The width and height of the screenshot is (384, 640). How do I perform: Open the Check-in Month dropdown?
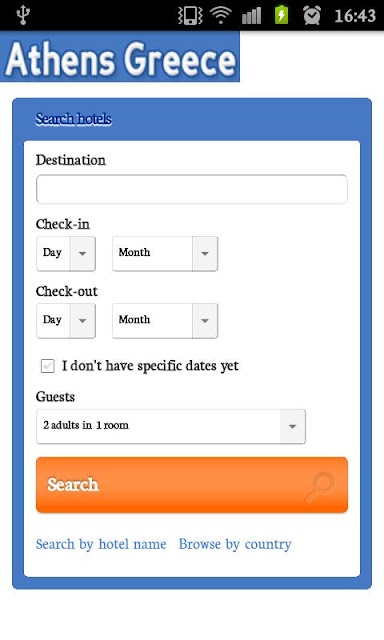coord(165,253)
